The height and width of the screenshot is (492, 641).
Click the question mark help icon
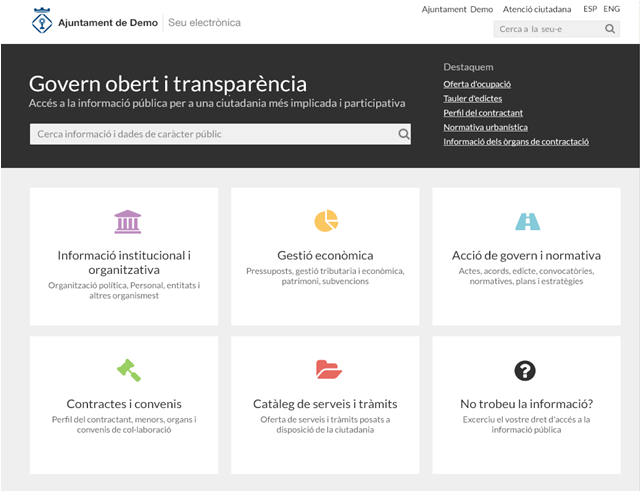point(525,371)
